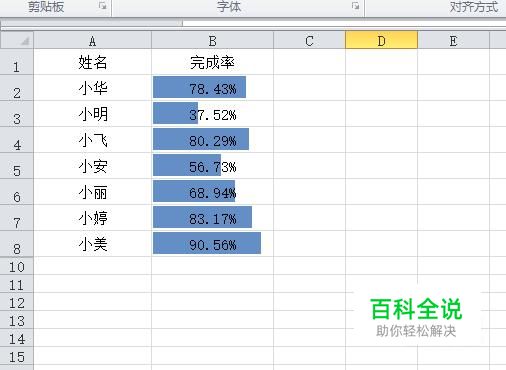The width and height of the screenshot is (506, 370).
Task: Select row 11 header
Action: (17, 284)
